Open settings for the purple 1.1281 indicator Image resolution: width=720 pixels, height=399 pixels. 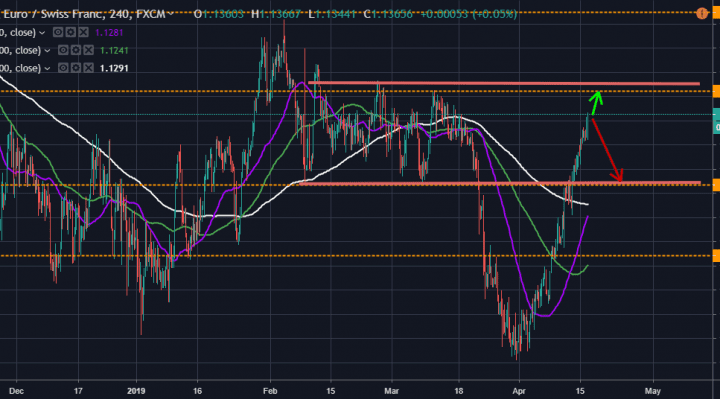70,32
